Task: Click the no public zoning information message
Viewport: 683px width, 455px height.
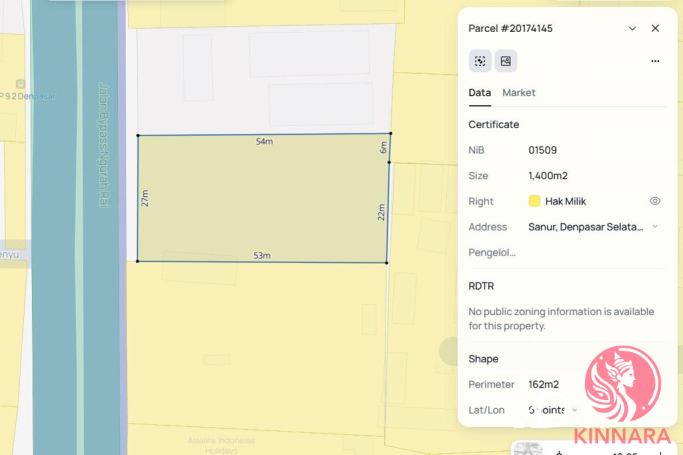Action: [561, 319]
